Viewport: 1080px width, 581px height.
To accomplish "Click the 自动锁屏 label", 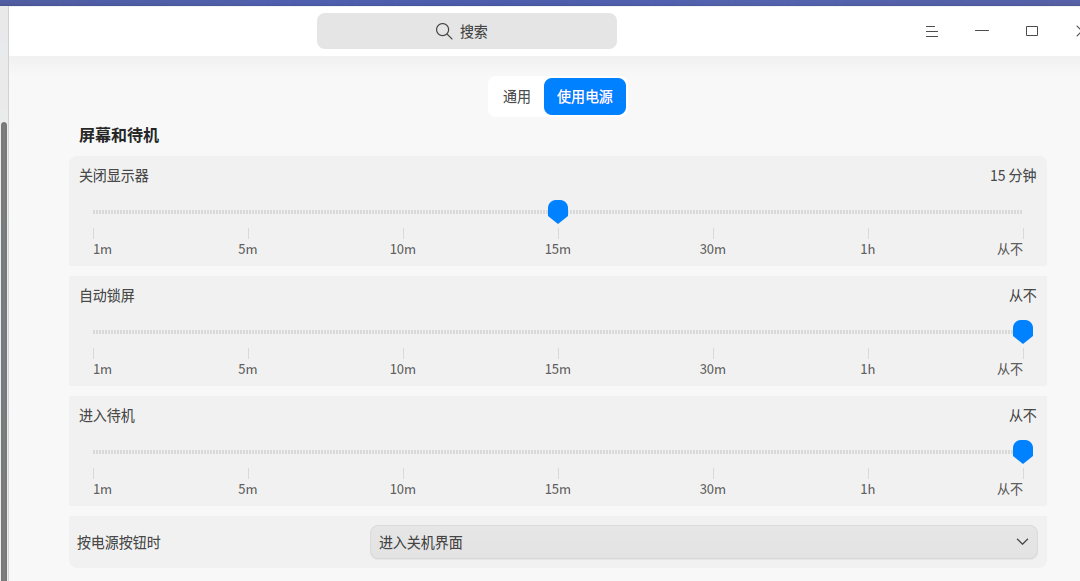I will click(x=107, y=296).
